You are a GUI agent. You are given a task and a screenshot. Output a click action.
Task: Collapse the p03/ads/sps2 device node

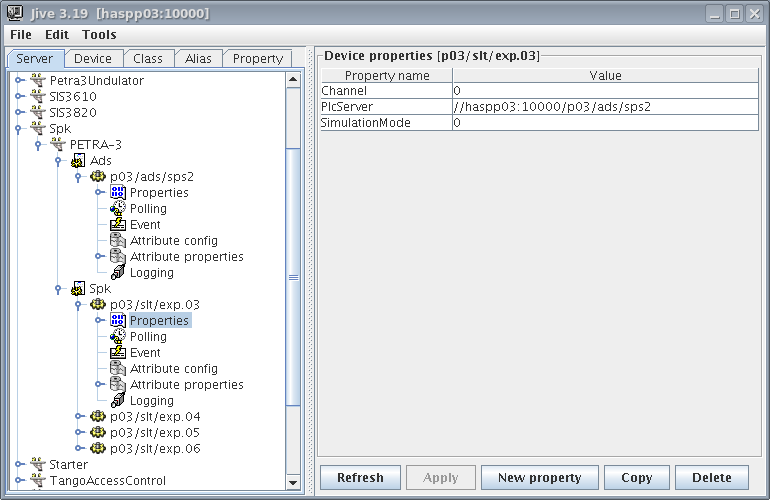click(78, 177)
